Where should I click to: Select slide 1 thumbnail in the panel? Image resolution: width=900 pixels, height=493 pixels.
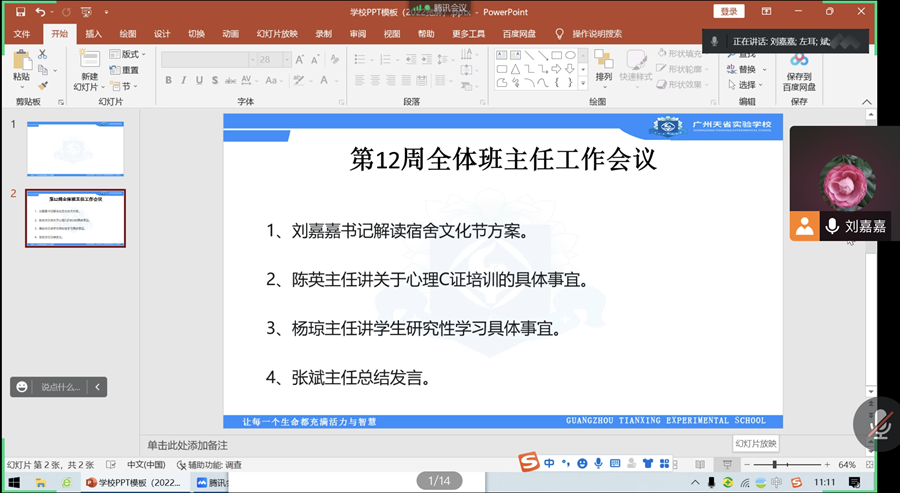pos(75,149)
